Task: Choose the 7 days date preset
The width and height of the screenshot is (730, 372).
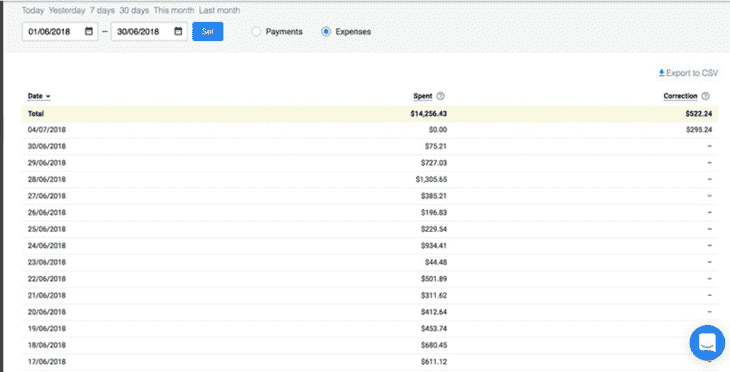Action: (102, 10)
